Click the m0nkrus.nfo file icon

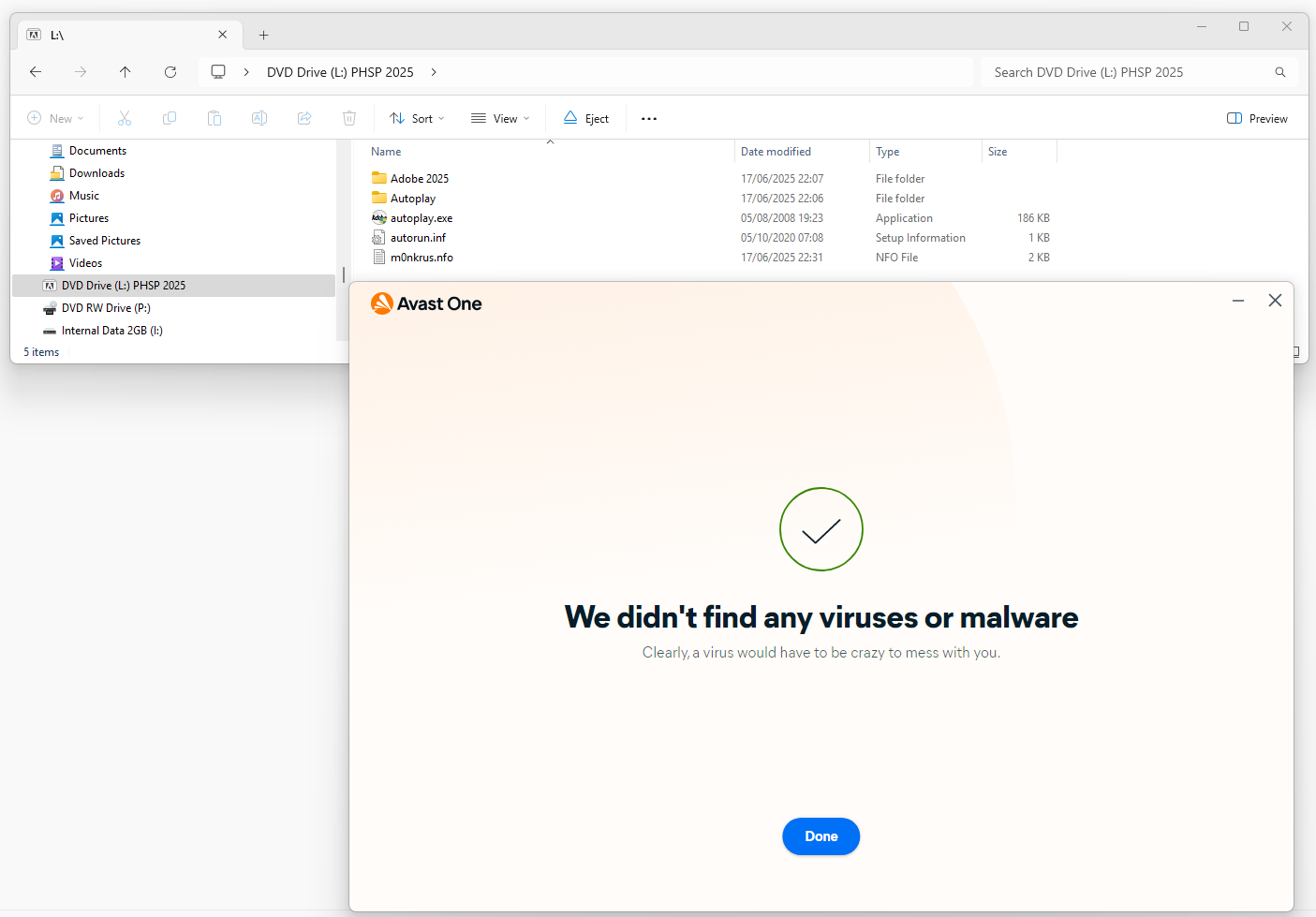coord(379,257)
